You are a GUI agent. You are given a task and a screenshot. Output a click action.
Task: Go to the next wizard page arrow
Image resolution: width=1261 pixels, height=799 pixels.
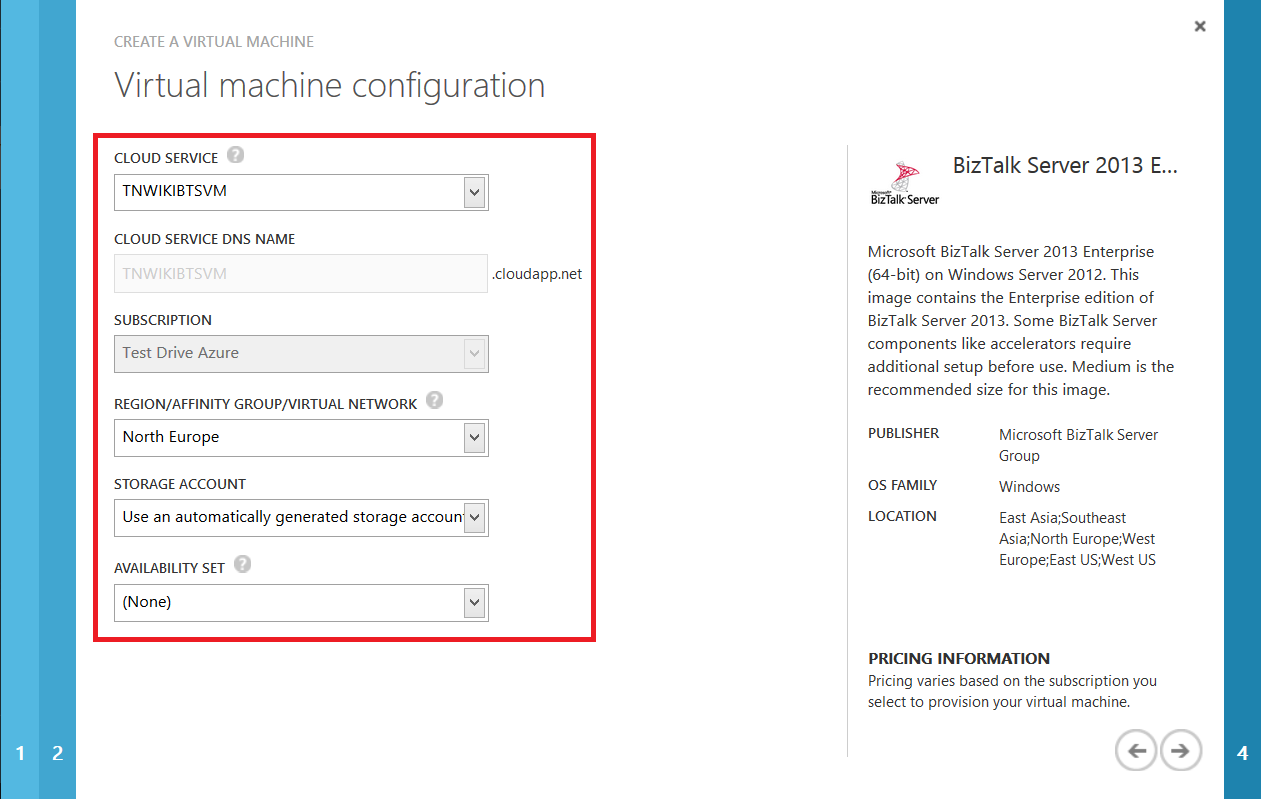tap(1181, 750)
